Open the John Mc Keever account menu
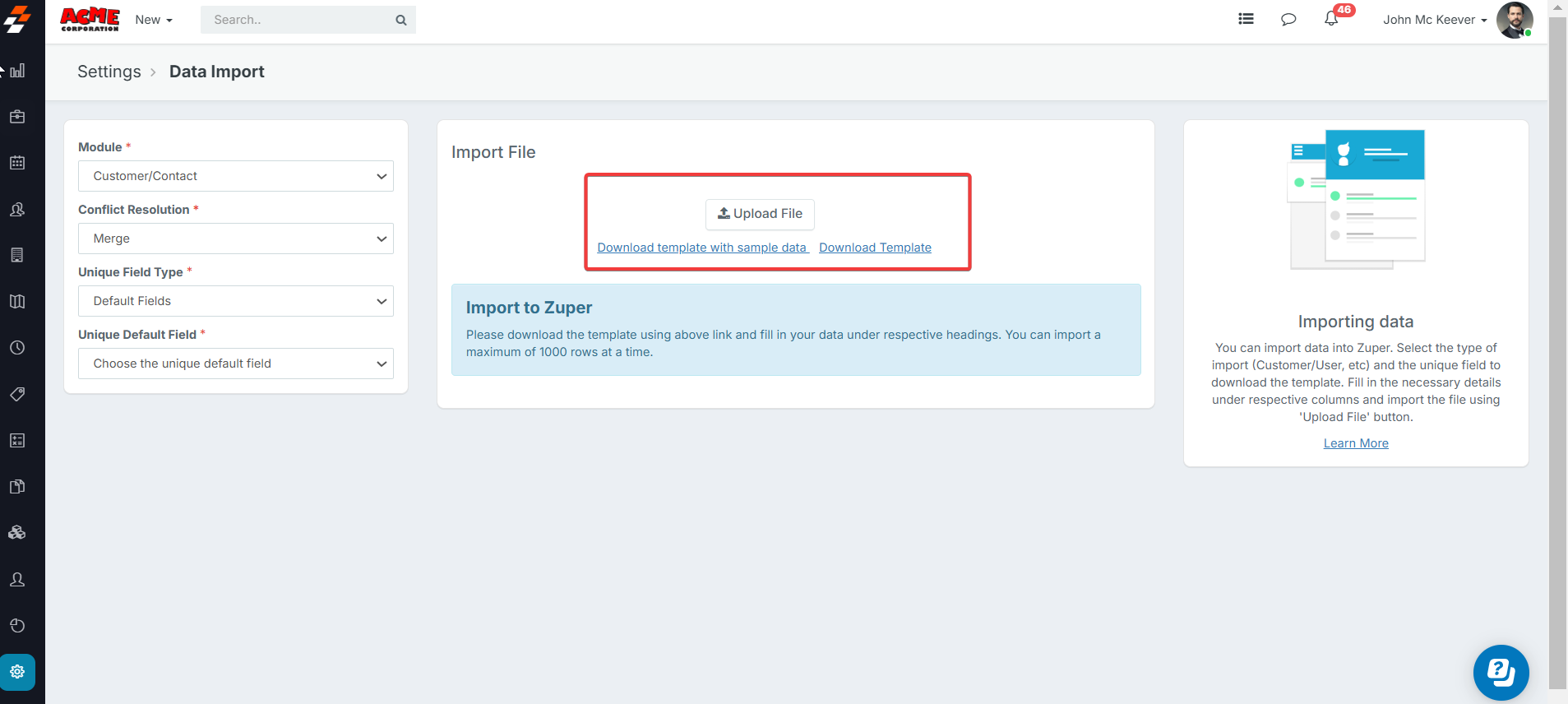1568x704 pixels. (1435, 20)
